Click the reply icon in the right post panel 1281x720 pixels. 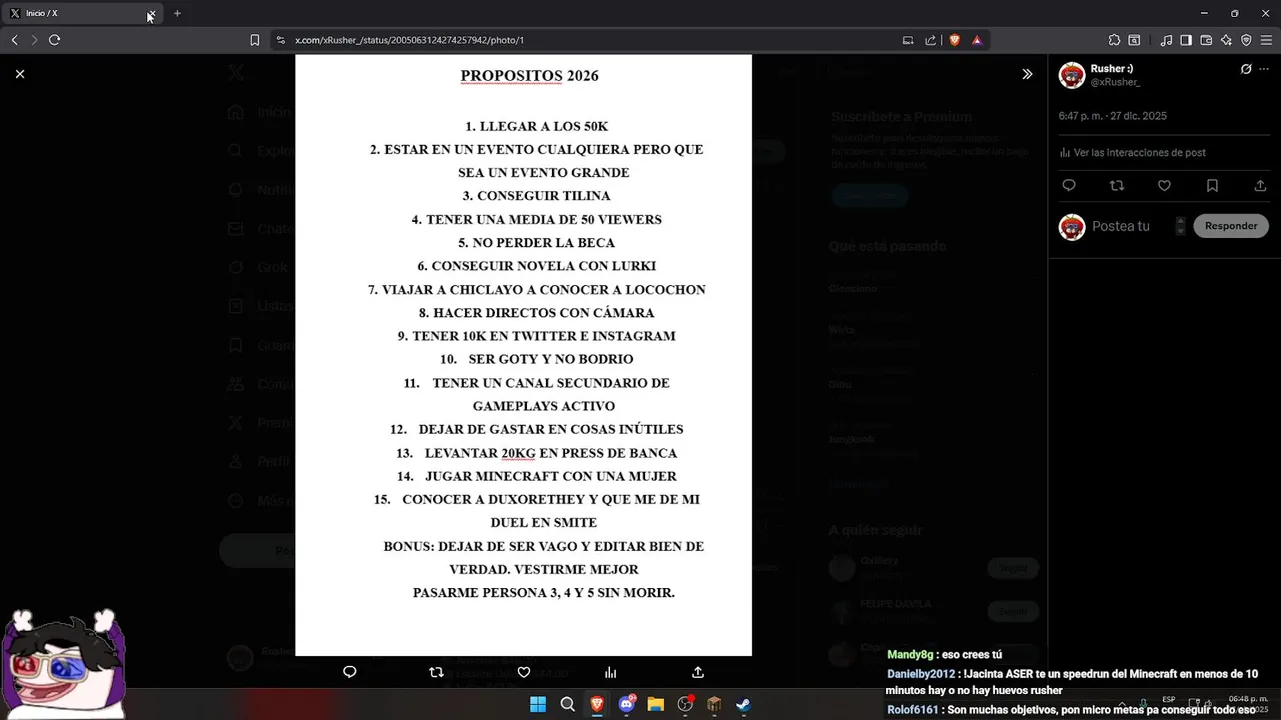tap(1069, 186)
